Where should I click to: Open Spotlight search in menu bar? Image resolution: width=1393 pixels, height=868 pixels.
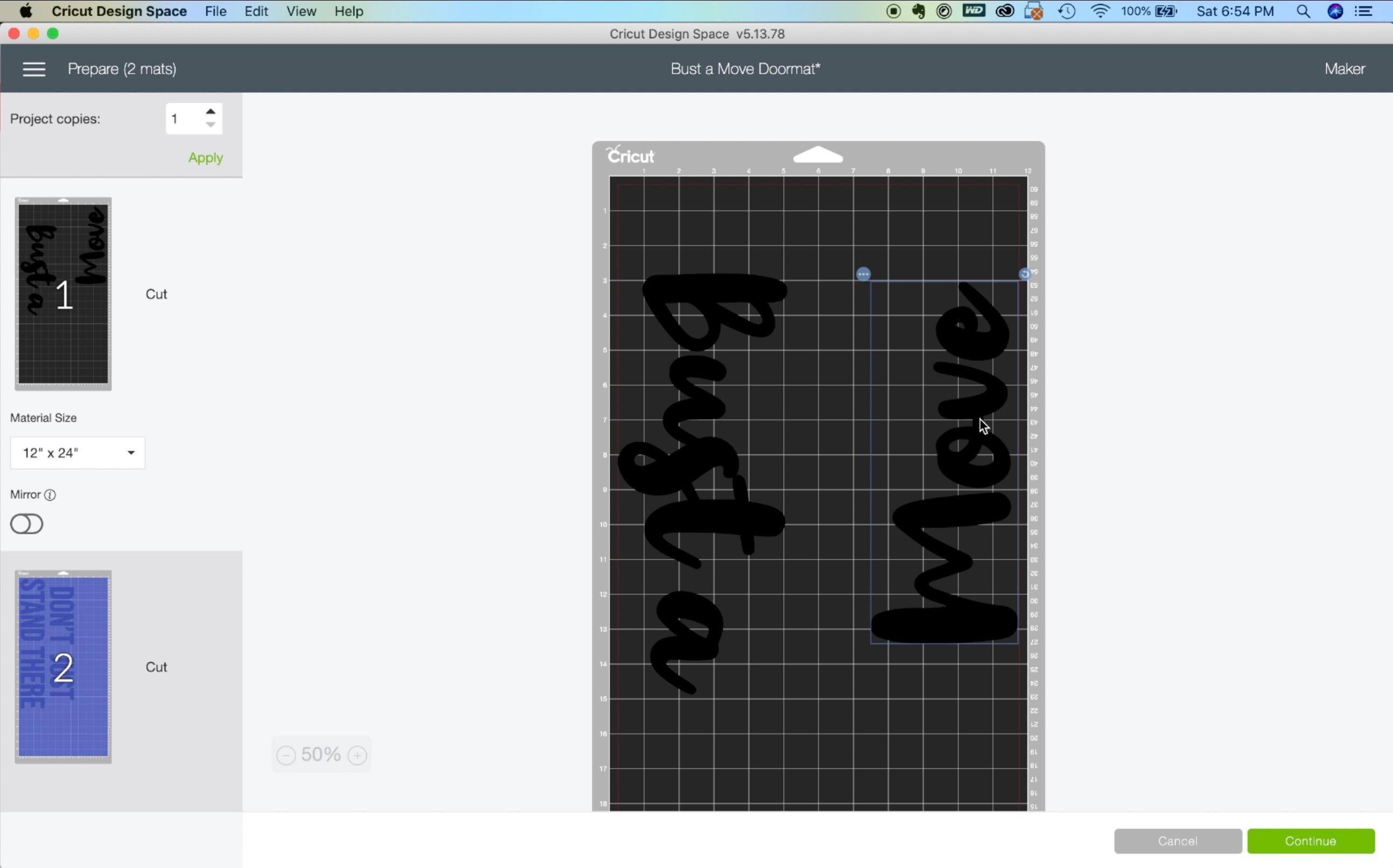click(1304, 11)
